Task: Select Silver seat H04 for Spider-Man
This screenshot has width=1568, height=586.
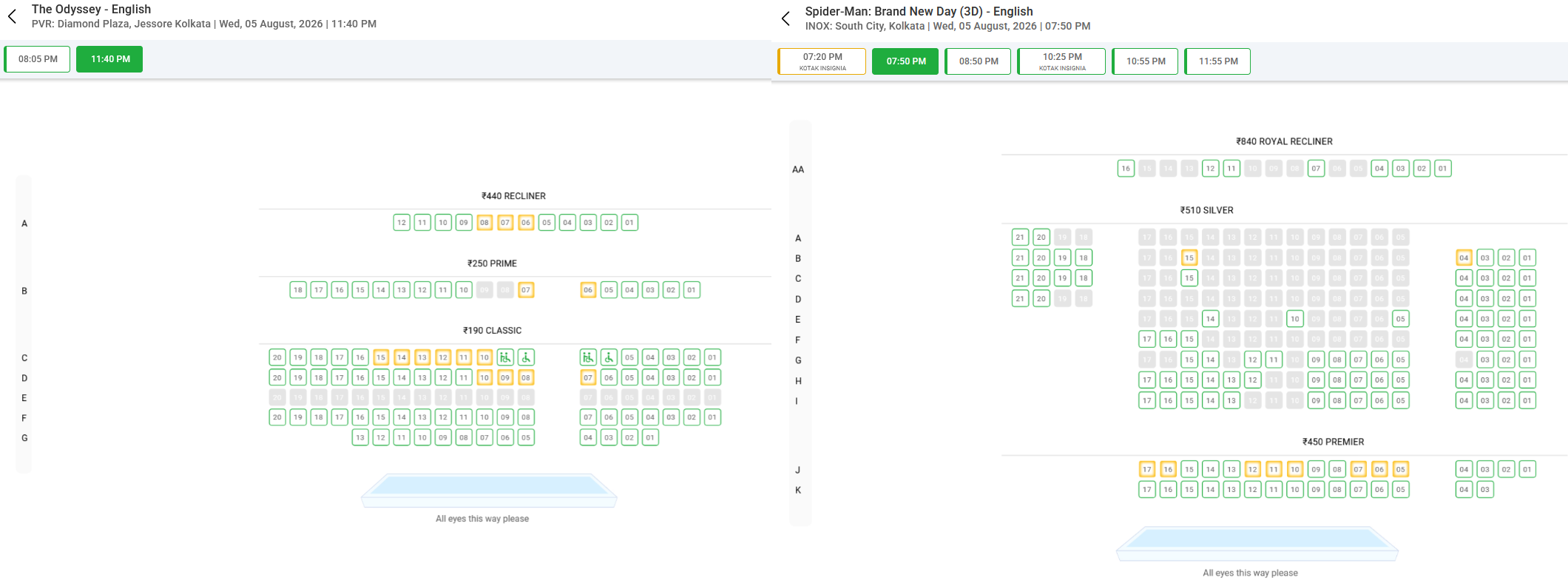Action: 1464,380
